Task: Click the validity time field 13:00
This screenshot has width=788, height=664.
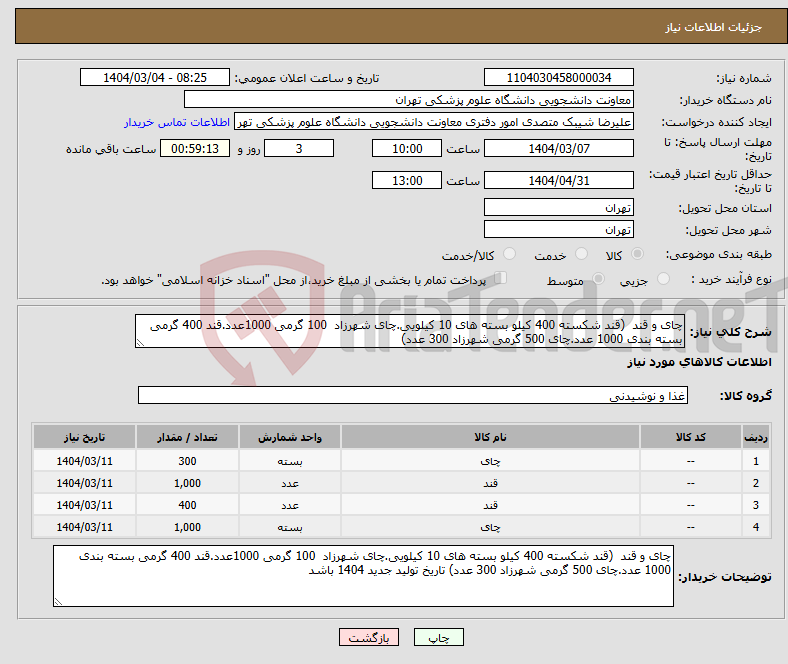Action: (x=407, y=180)
